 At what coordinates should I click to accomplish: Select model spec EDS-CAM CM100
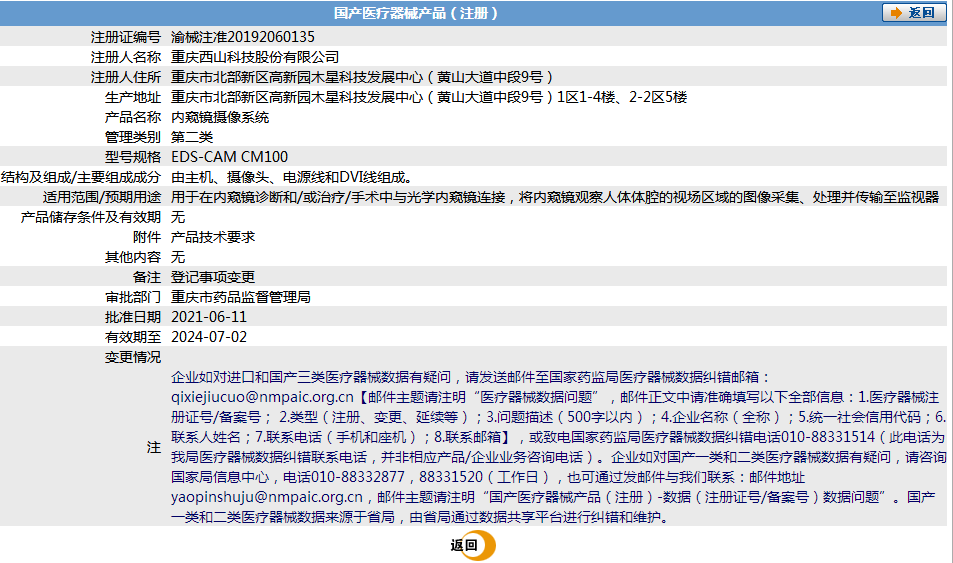[x=230, y=157]
